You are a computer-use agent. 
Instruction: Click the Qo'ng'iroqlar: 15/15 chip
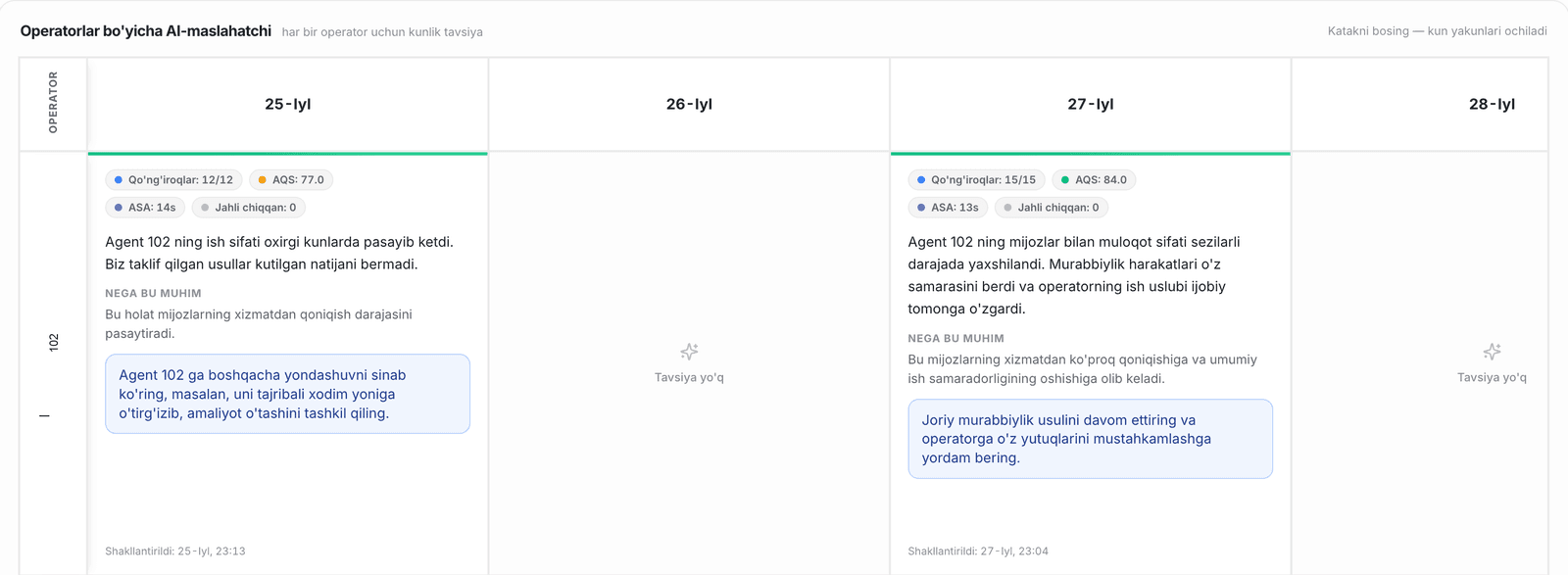pyautogui.click(x=976, y=180)
